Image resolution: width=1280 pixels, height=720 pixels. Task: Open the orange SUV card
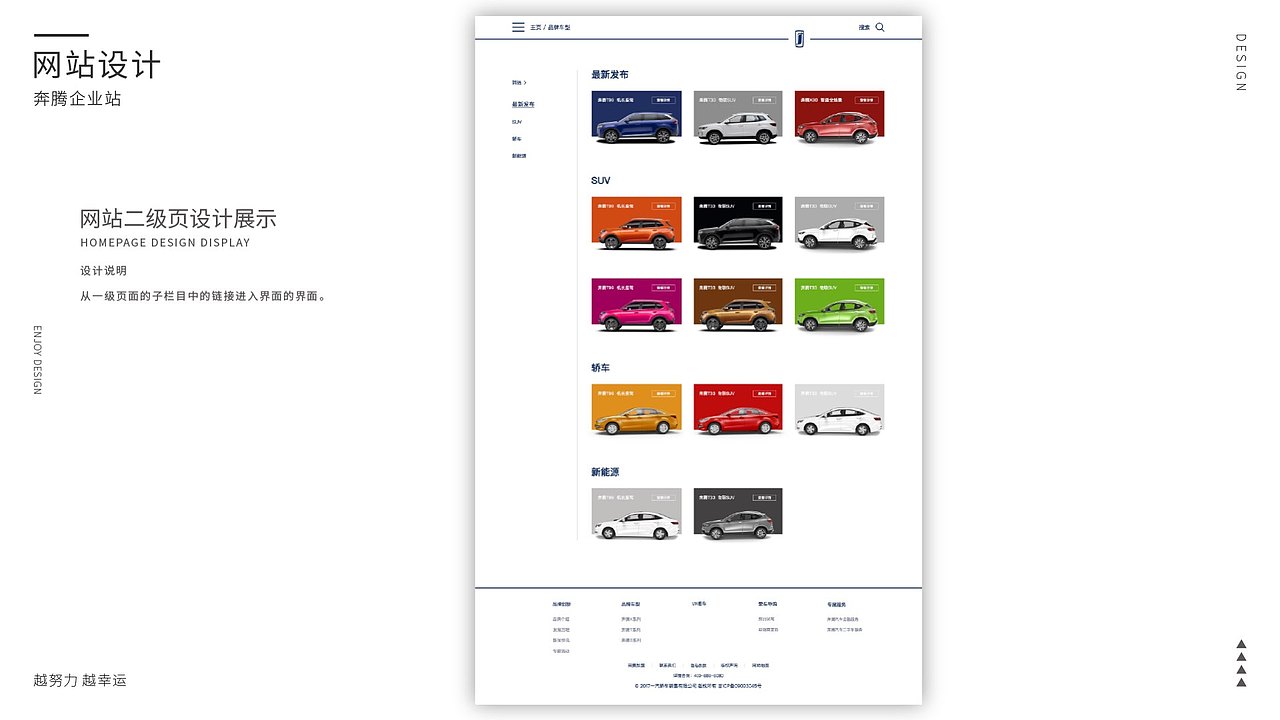point(637,224)
